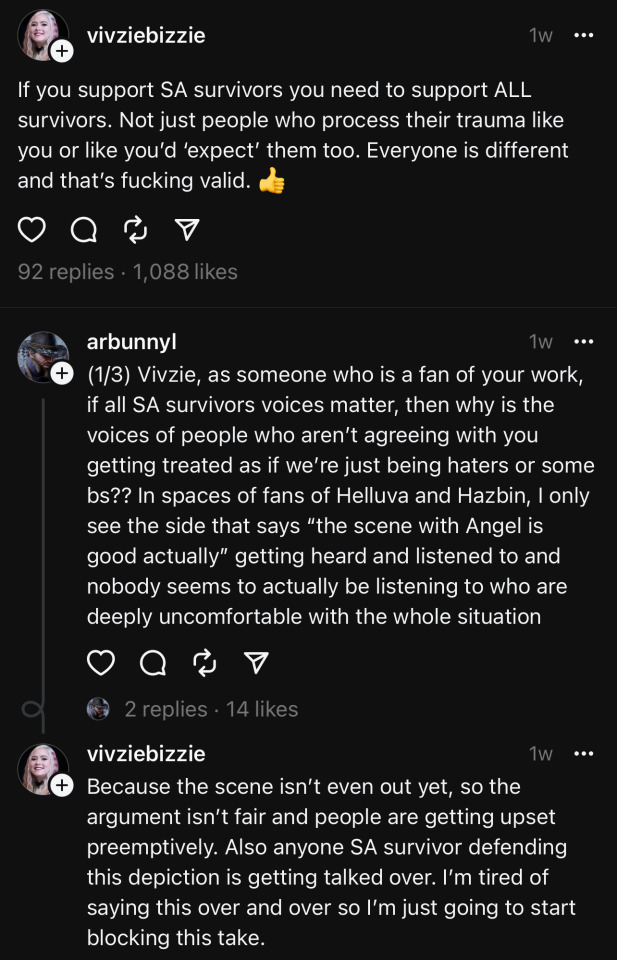Reply to the top vivziebizzie post
The width and height of the screenshot is (617, 960).
(x=84, y=231)
